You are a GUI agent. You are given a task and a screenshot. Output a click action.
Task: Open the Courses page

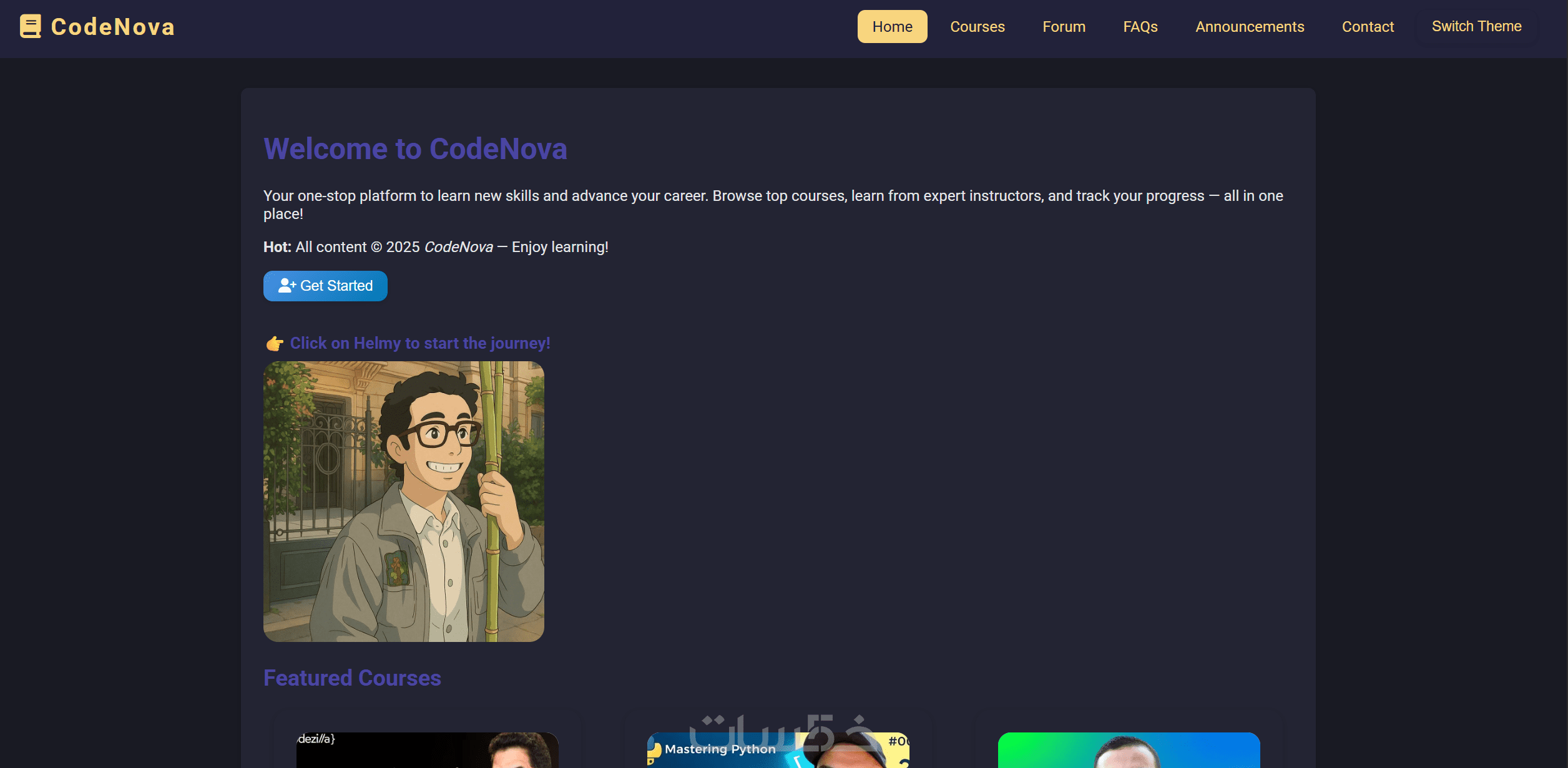point(977,27)
